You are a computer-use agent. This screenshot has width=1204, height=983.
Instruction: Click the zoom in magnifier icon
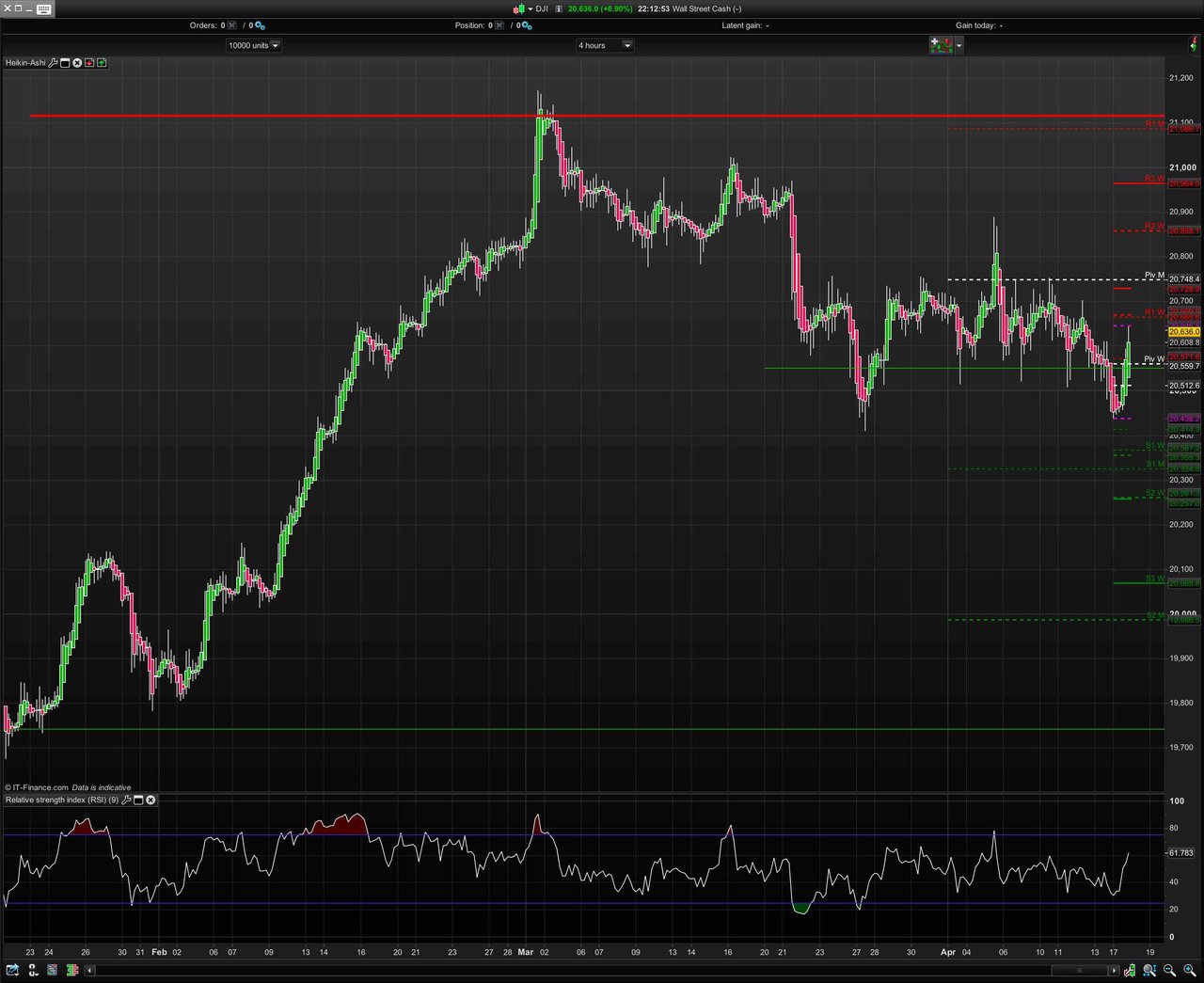1189,970
